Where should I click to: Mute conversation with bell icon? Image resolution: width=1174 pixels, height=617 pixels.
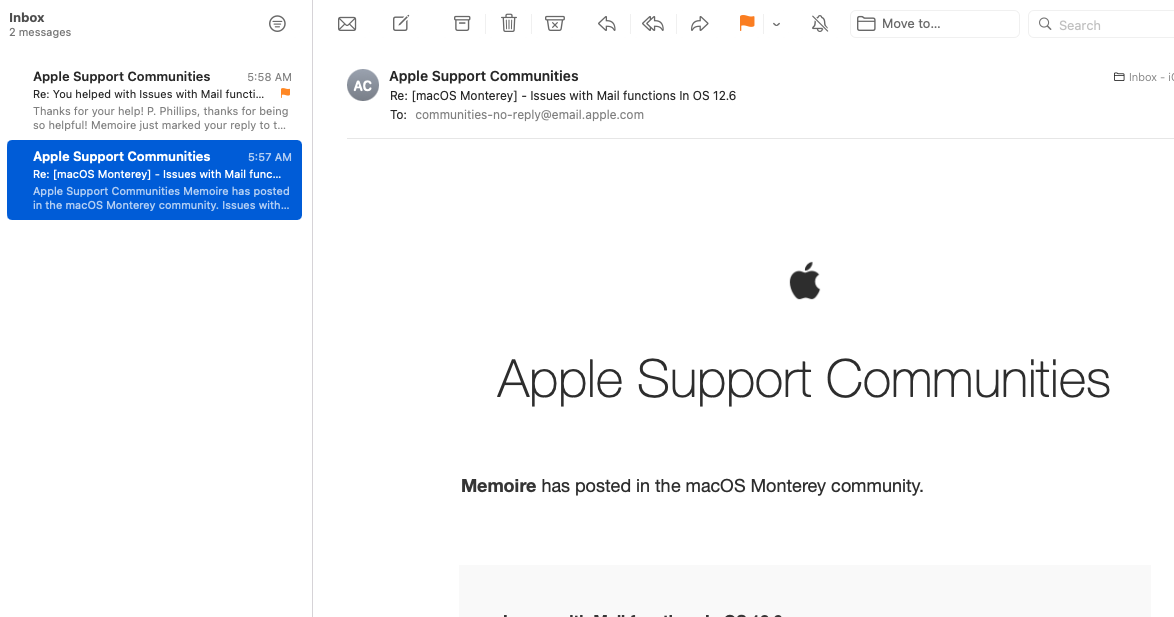820,24
